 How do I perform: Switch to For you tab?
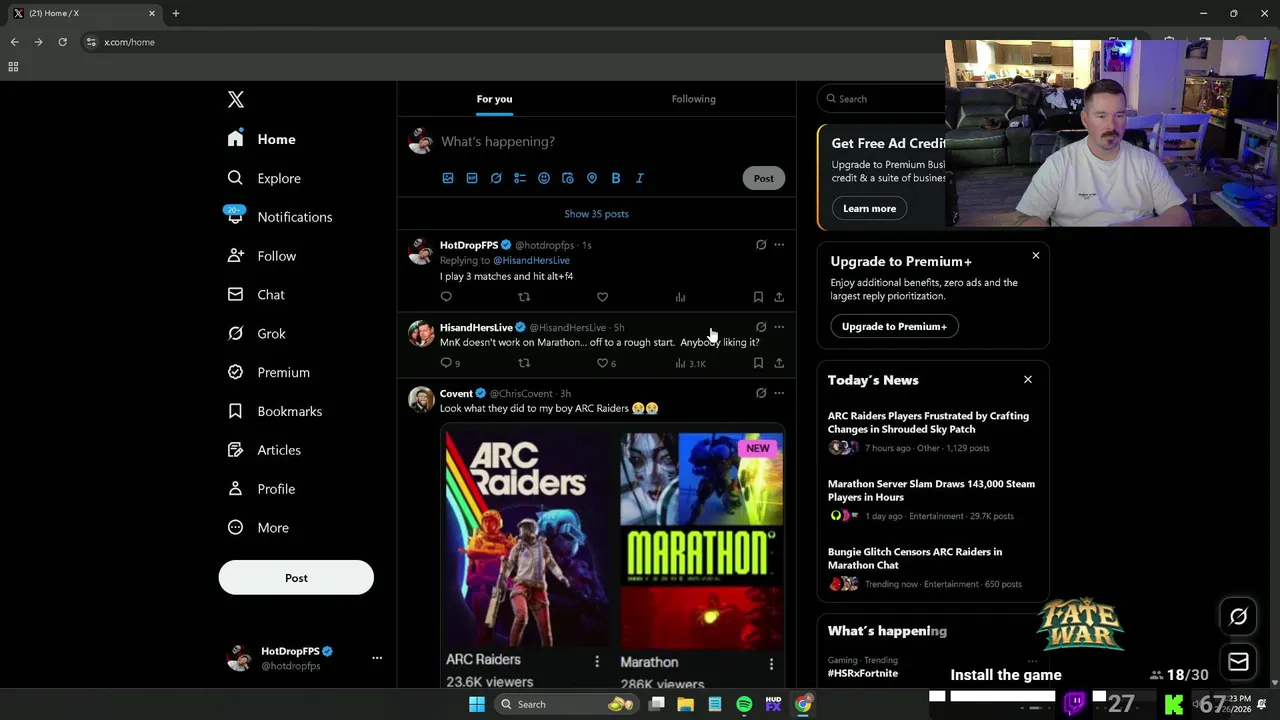(x=494, y=99)
